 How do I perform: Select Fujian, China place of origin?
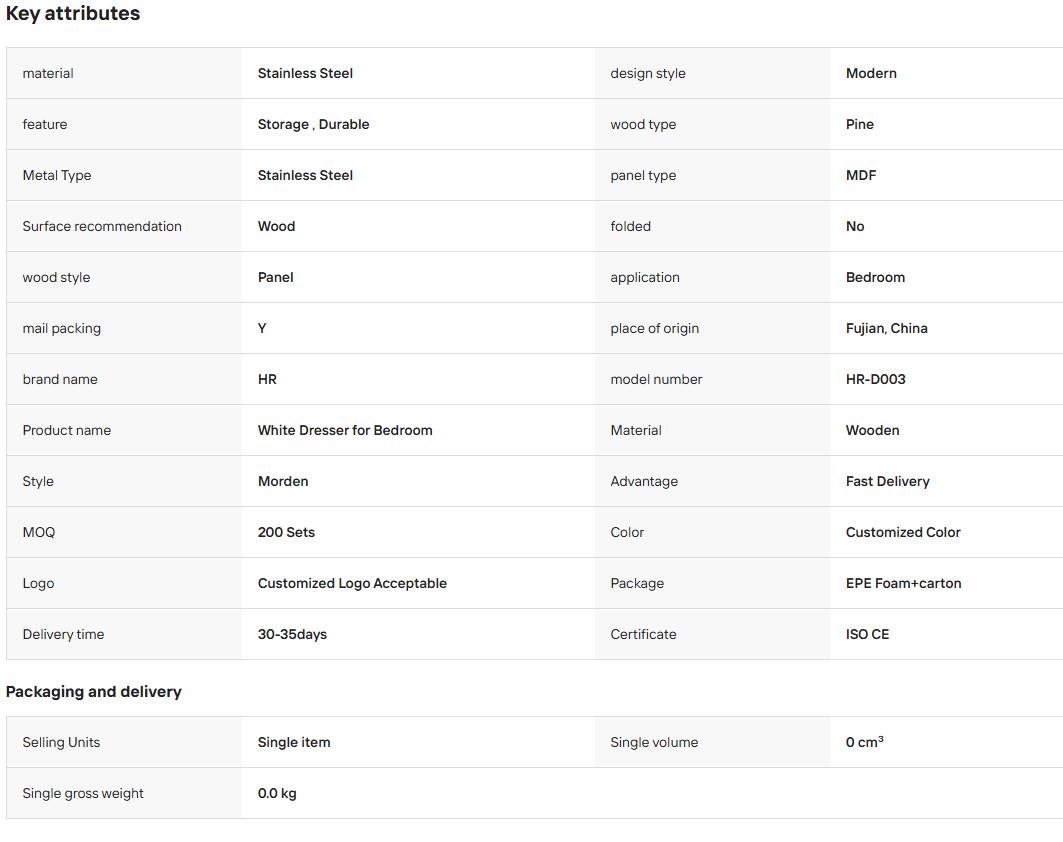(887, 328)
